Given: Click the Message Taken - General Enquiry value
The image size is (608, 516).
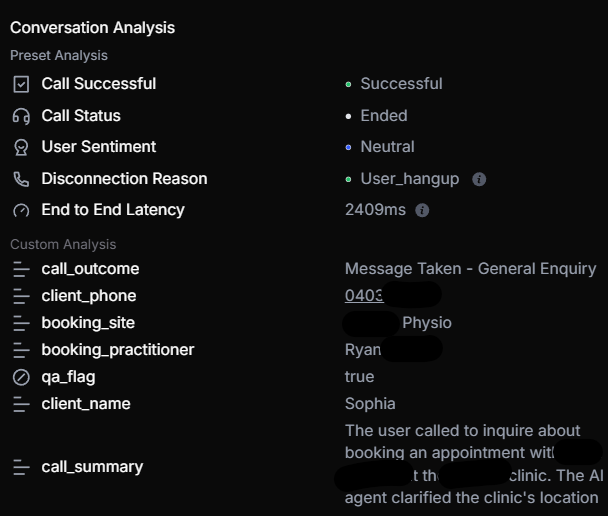Looking at the screenshot, I should pyautogui.click(x=470, y=269).
